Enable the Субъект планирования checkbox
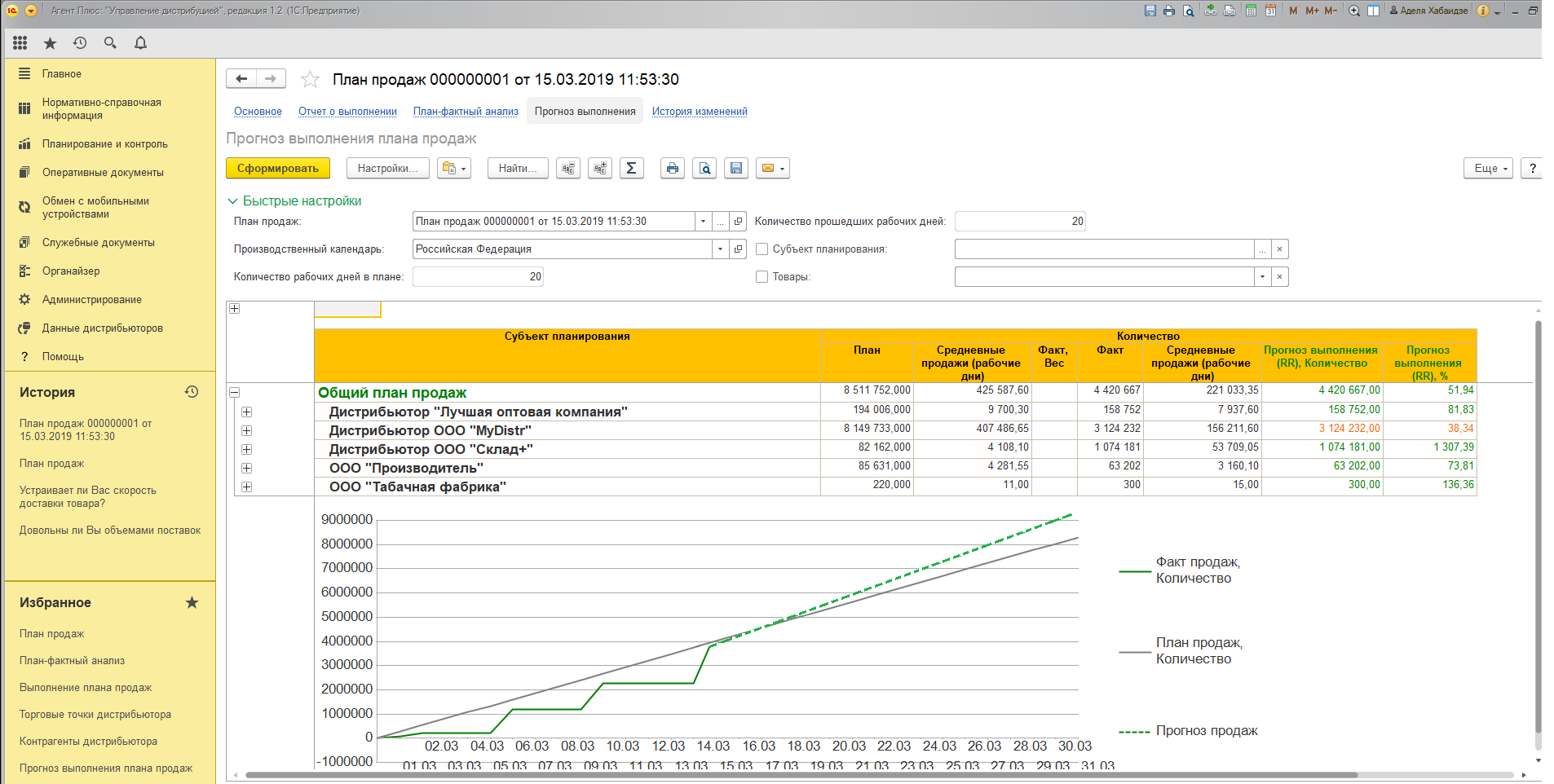 pos(762,249)
